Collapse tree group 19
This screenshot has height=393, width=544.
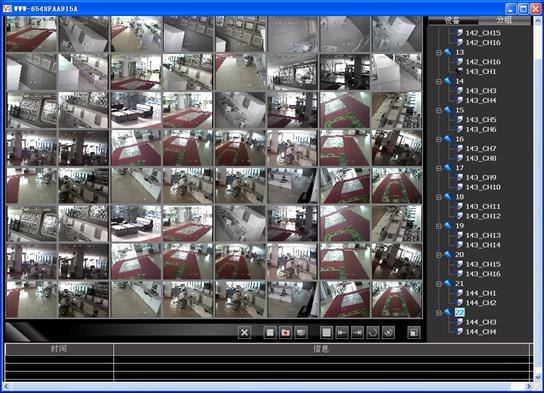439,226
